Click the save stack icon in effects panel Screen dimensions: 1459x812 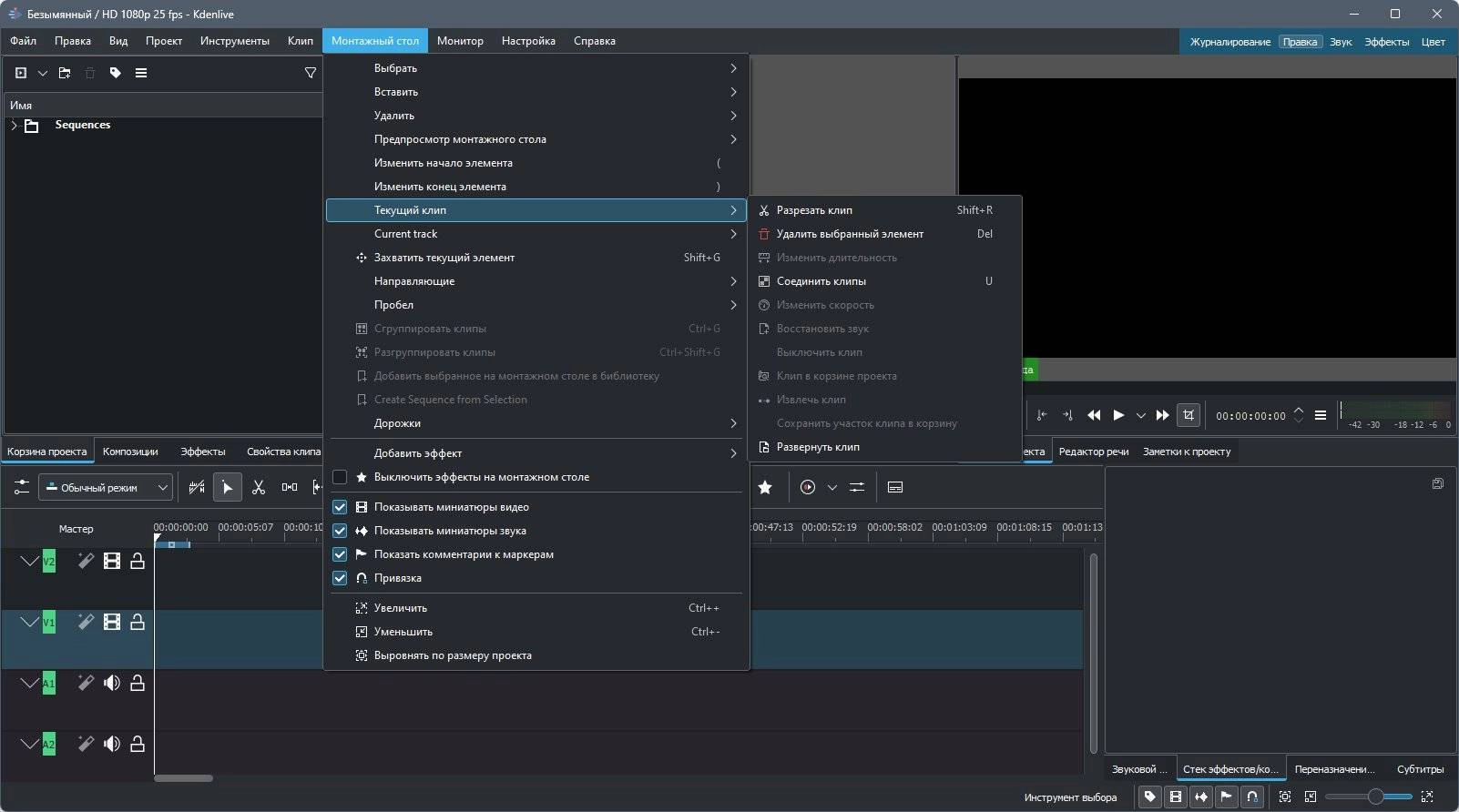pos(1437,483)
